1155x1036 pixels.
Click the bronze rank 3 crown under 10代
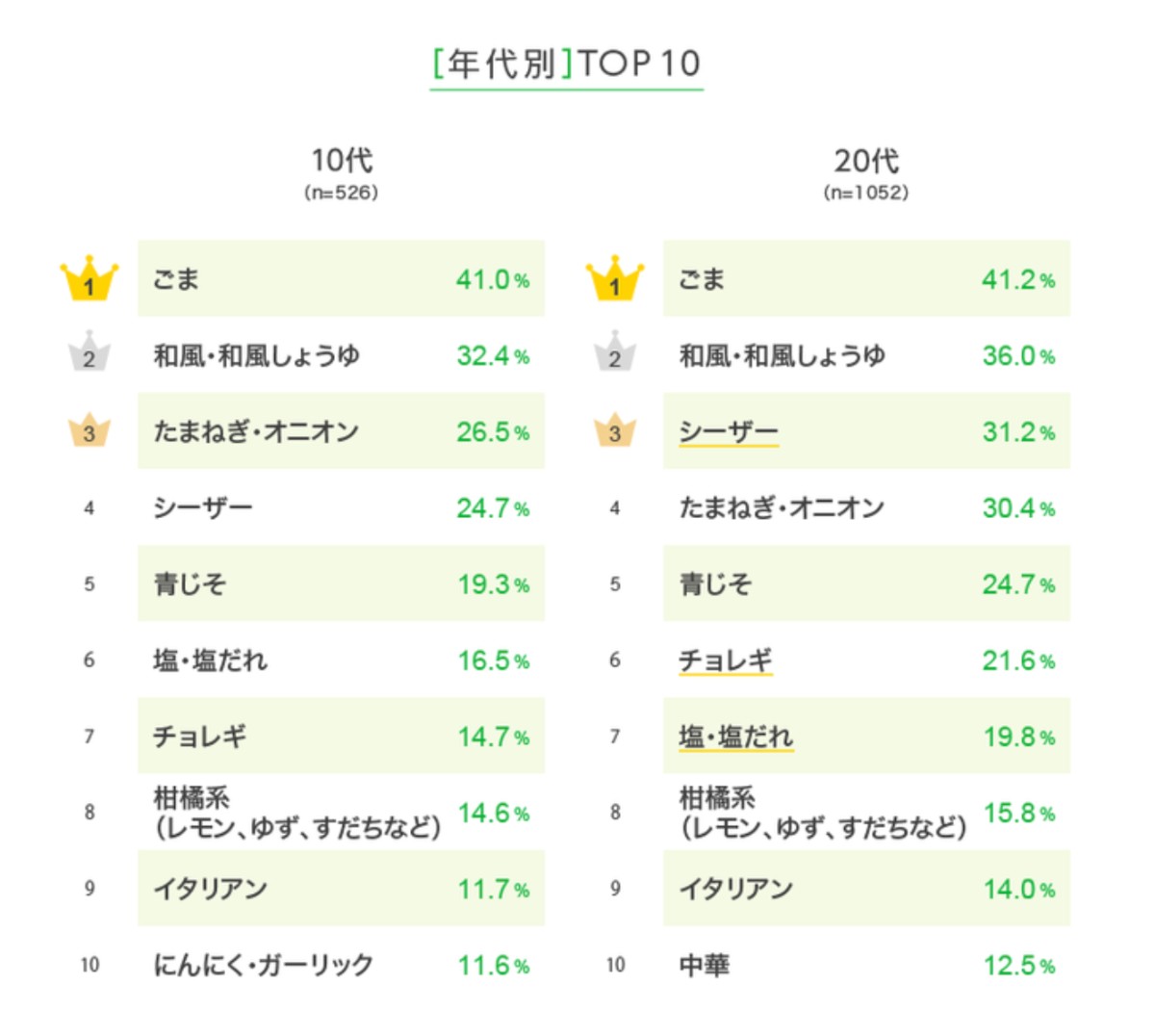[x=90, y=431]
